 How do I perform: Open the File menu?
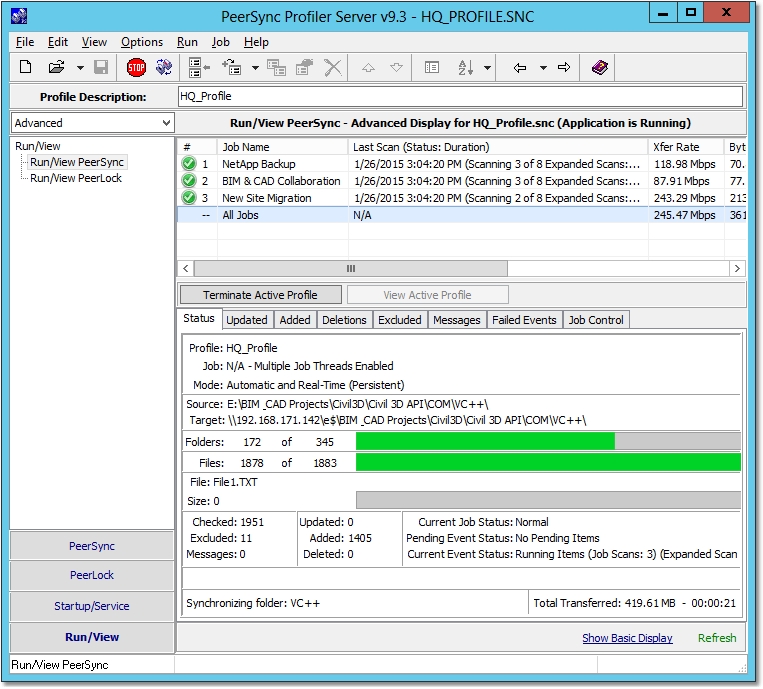click(25, 42)
